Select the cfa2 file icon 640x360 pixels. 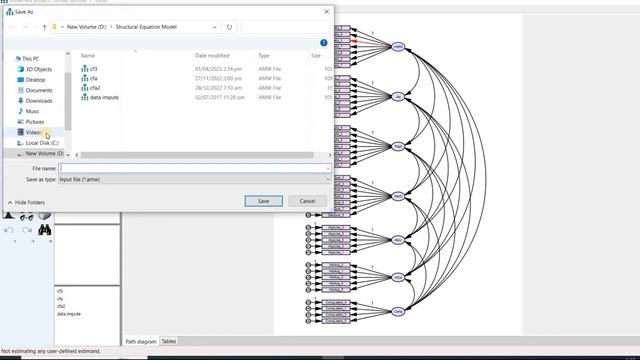[84, 87]
